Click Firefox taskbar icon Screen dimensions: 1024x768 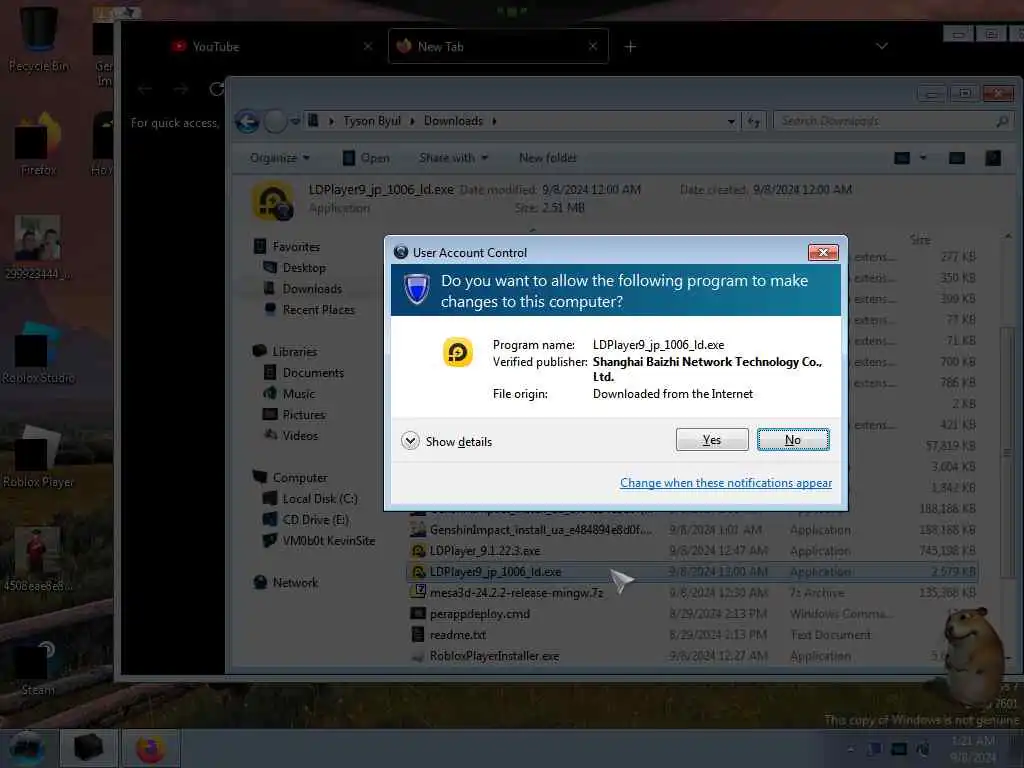(x=151, y=748)
